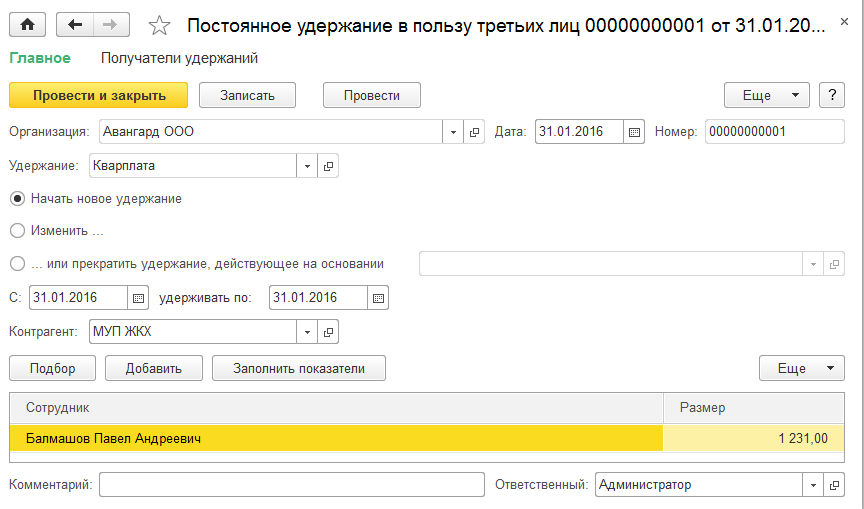Open calendar for удерживать по date
Image resolution: width=864 pixels, height=509 pixels.
378,298
